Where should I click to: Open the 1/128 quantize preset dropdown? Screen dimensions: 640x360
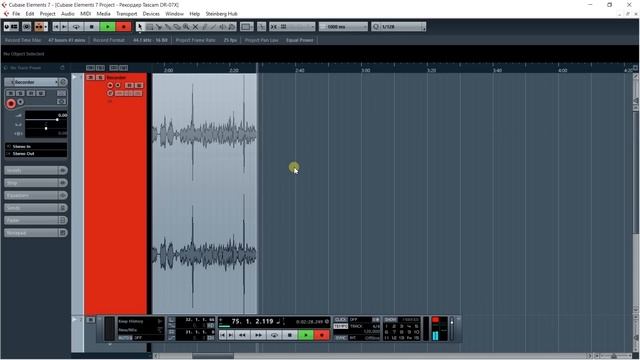point(398,27)
